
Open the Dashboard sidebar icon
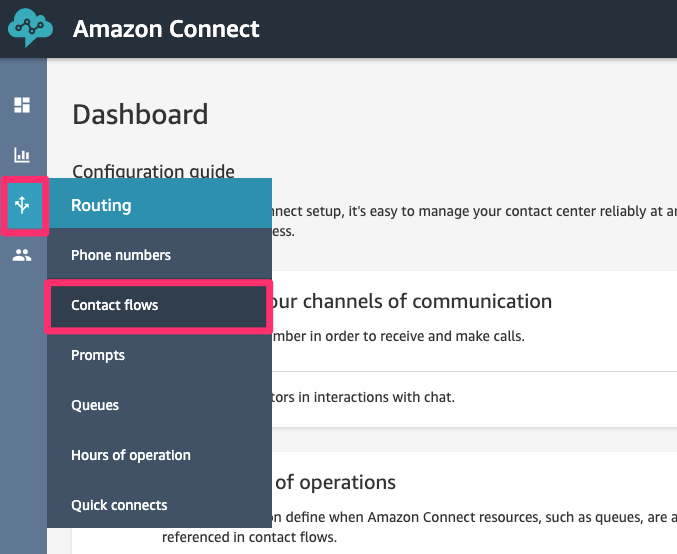point(22,105)
